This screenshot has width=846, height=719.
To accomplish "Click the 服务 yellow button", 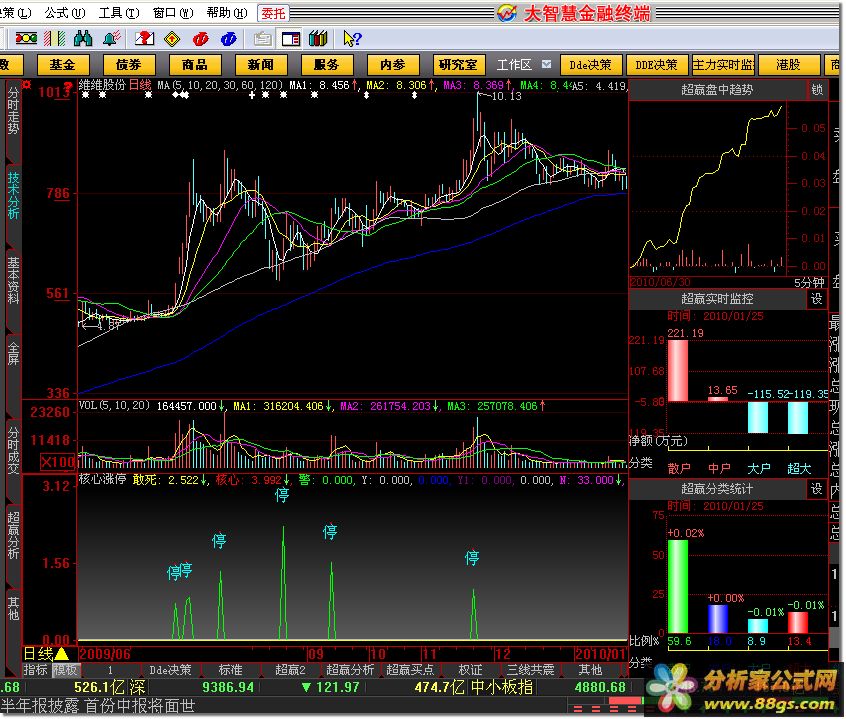I will (x=326, y=65).
